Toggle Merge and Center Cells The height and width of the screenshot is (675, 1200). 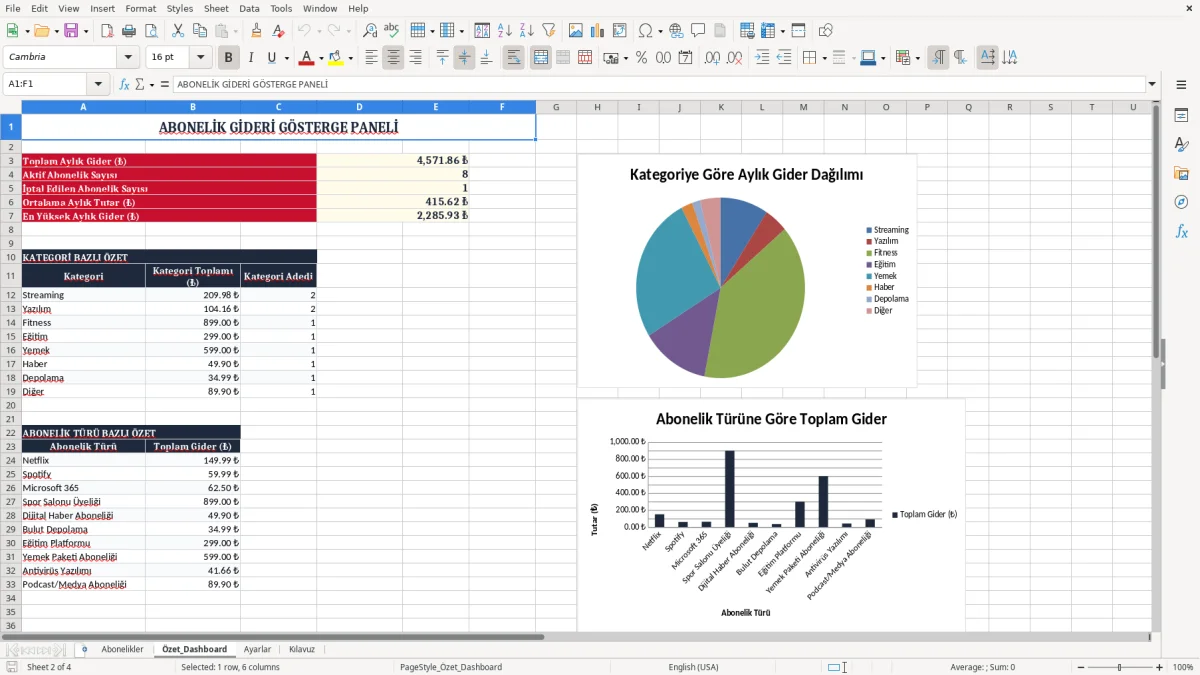pos(540,58)
